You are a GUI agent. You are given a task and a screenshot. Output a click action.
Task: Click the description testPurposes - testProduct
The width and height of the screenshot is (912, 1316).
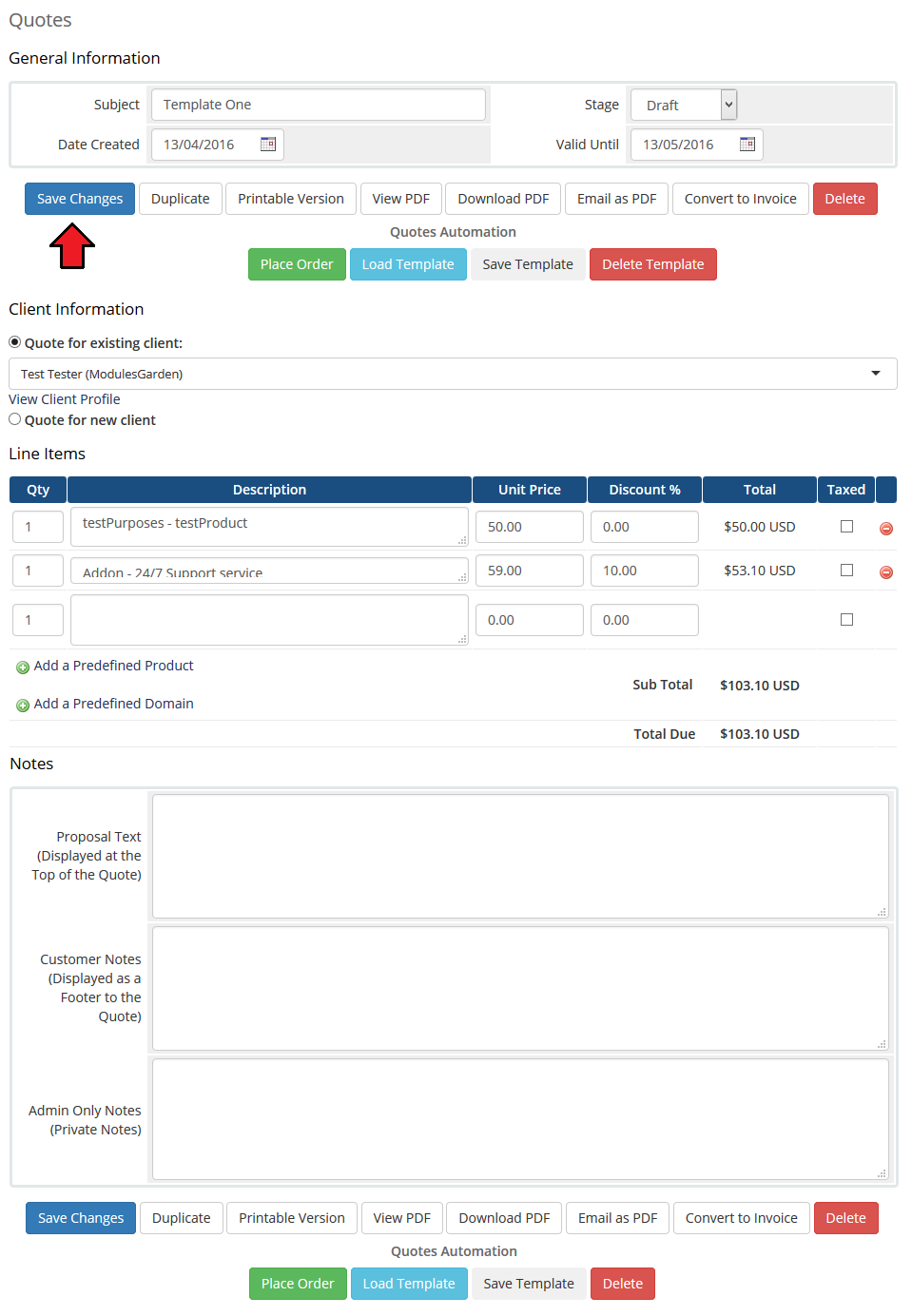click(x=269, y=527)
